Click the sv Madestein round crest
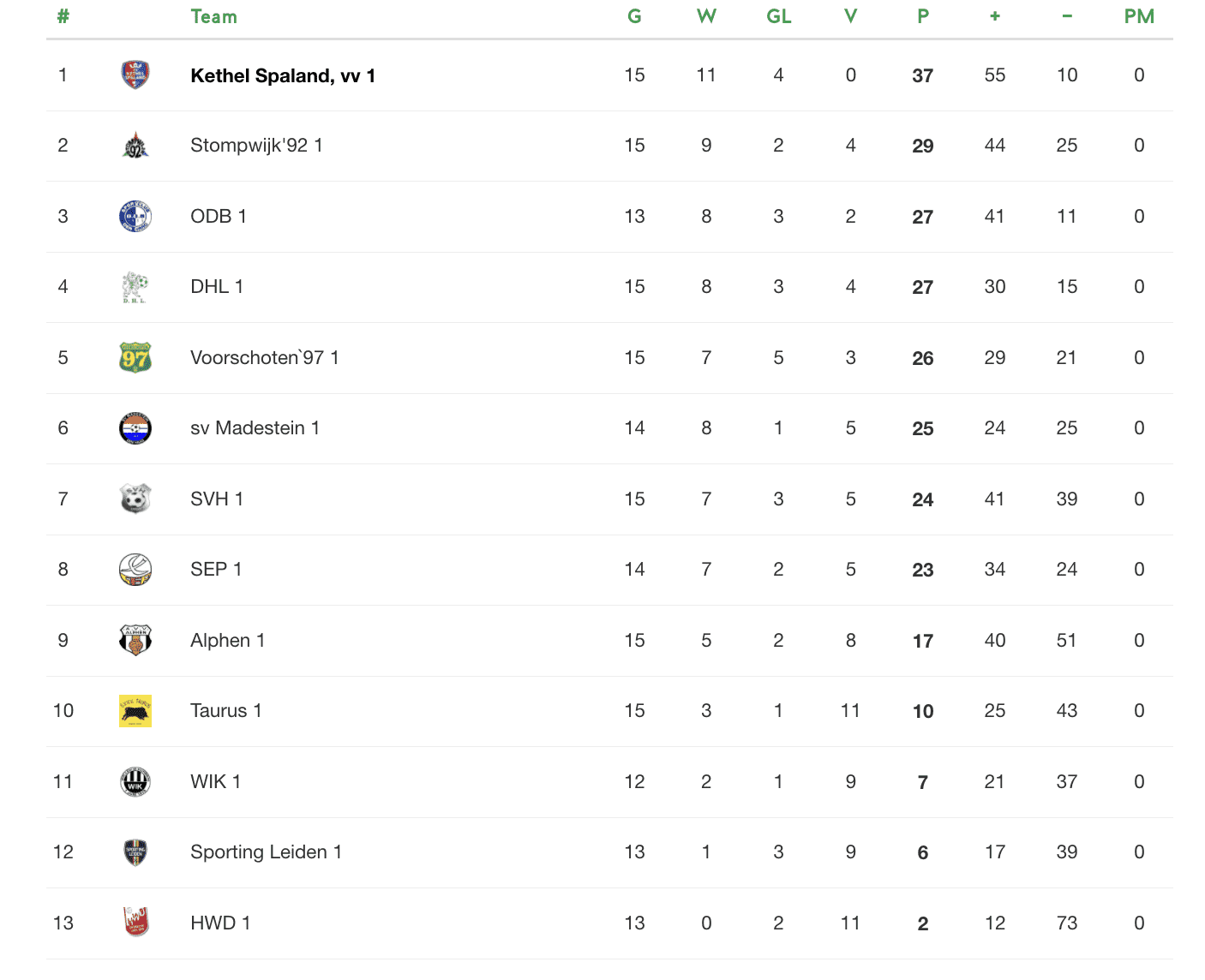Image resolution: width=1205 pixels, height=980 pixels. click(x=135, y=428)
